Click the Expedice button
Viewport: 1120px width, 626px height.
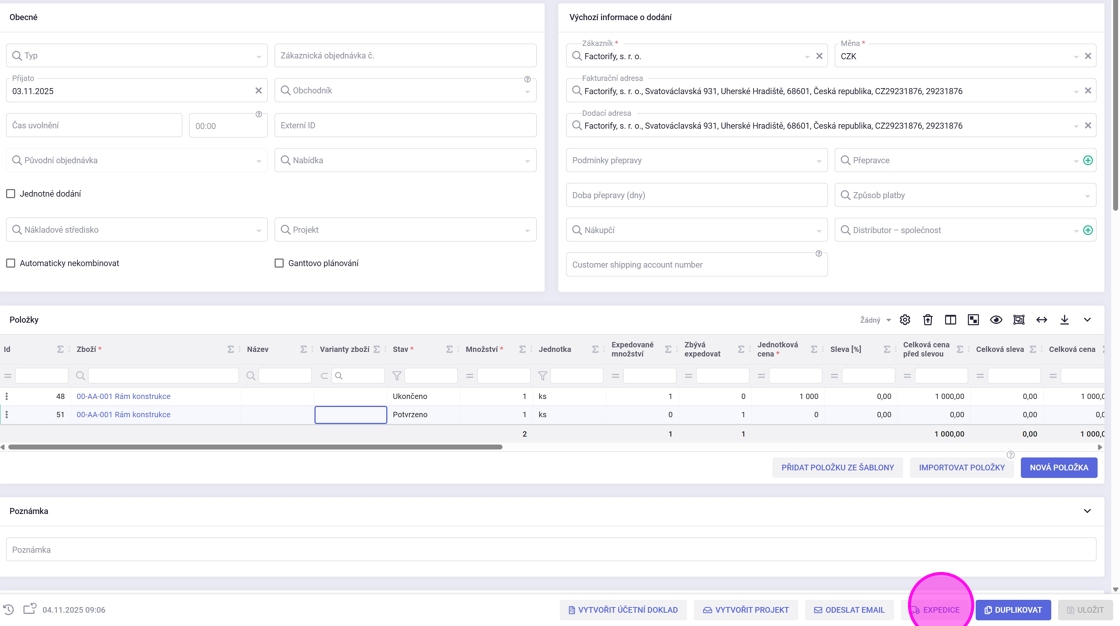click(x=934, y=610)
